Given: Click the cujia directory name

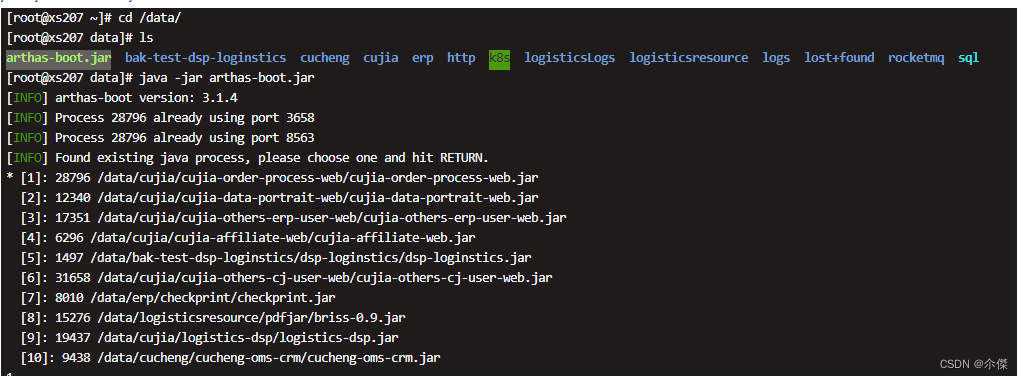Looking at the screenshot, I should click(x=381, y=58).
